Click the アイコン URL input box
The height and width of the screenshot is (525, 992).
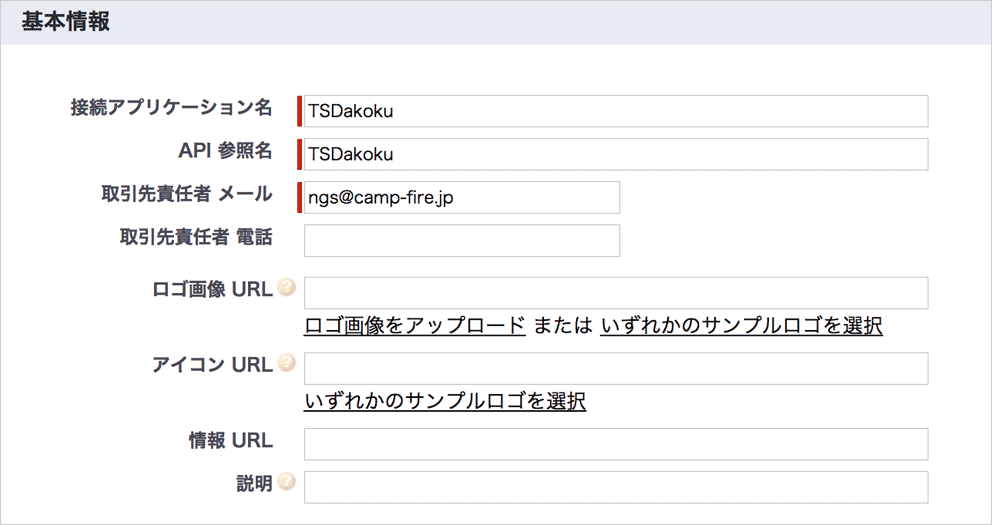[615, 368]
